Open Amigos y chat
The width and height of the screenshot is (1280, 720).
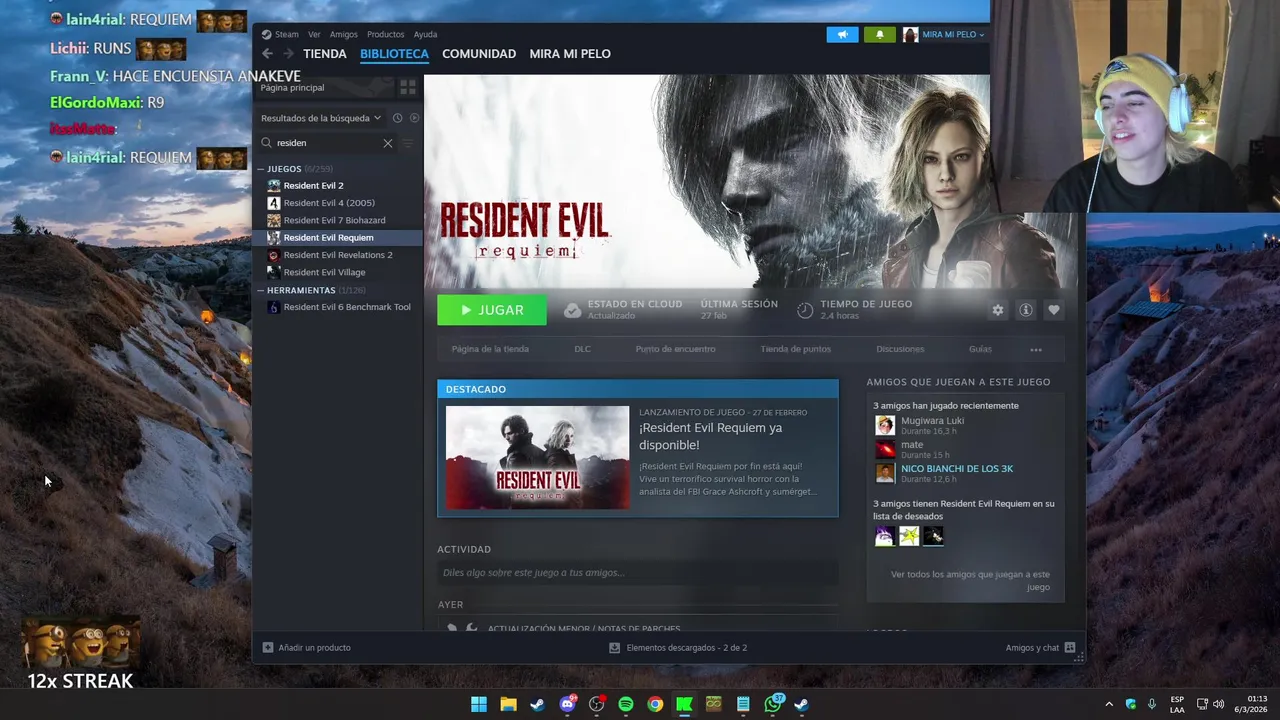point(1040,648)
